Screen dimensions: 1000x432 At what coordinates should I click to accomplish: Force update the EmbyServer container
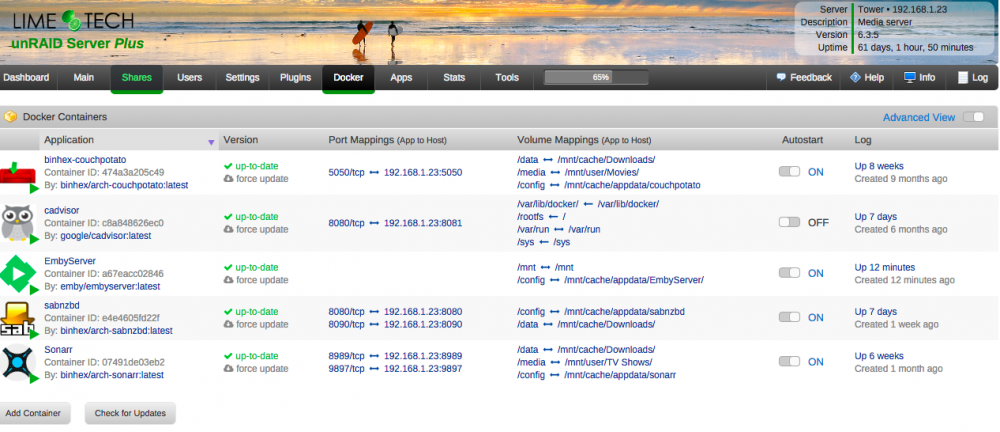click(x=262, y=280)
